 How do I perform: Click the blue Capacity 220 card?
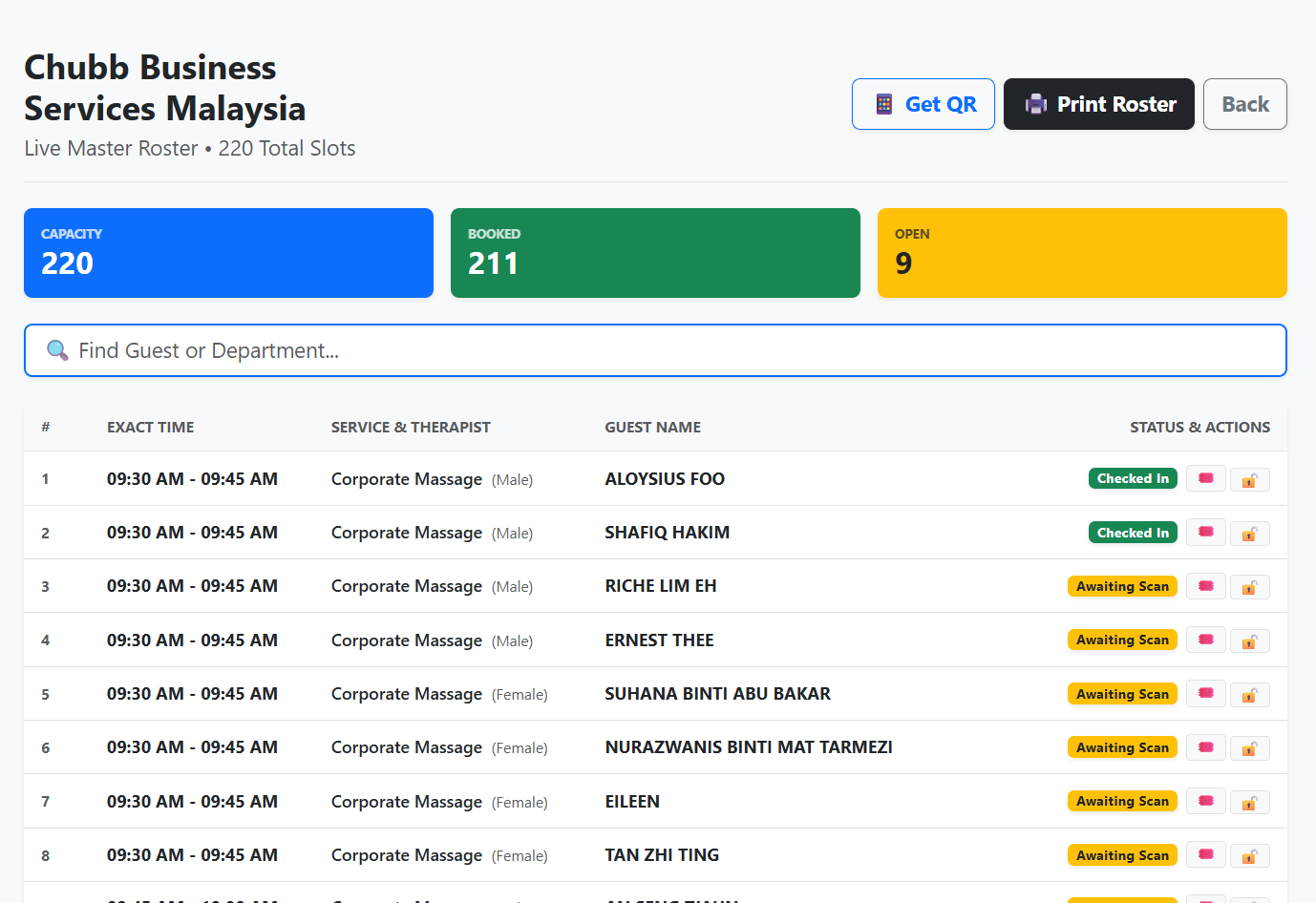(x=228, y=253)
